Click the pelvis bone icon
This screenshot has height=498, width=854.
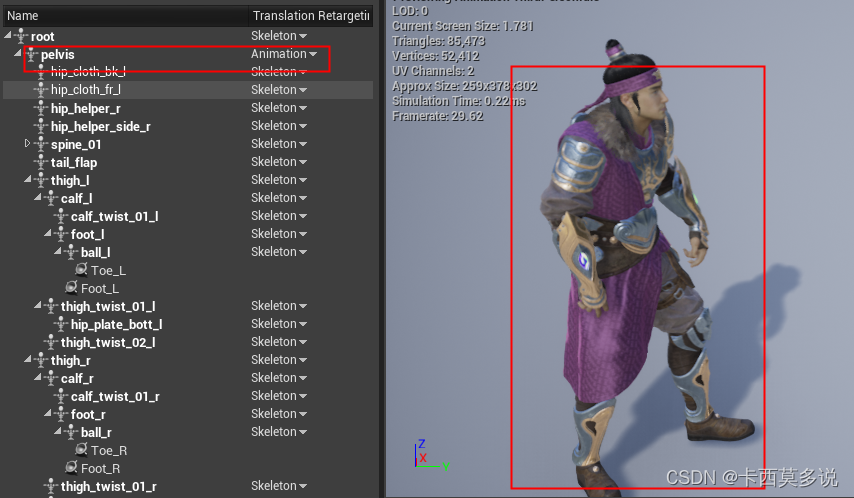tap(31, 54)
